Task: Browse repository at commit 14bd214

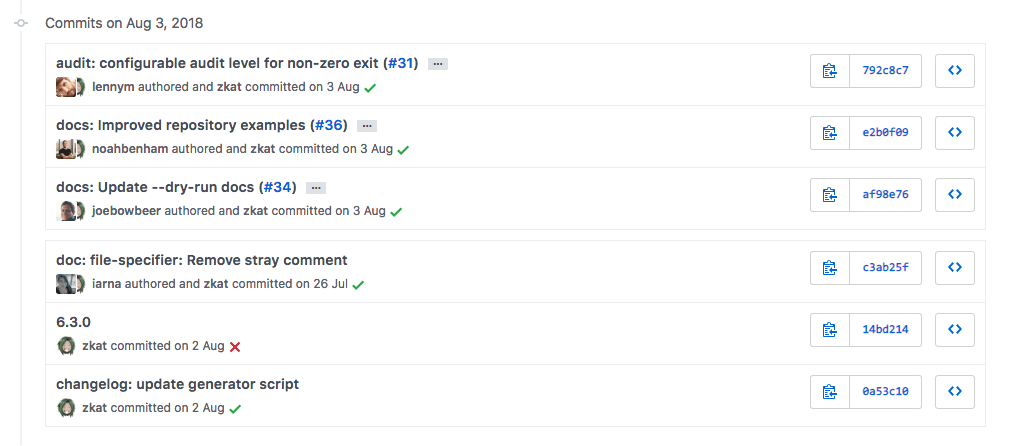Action: pos(954,329)
